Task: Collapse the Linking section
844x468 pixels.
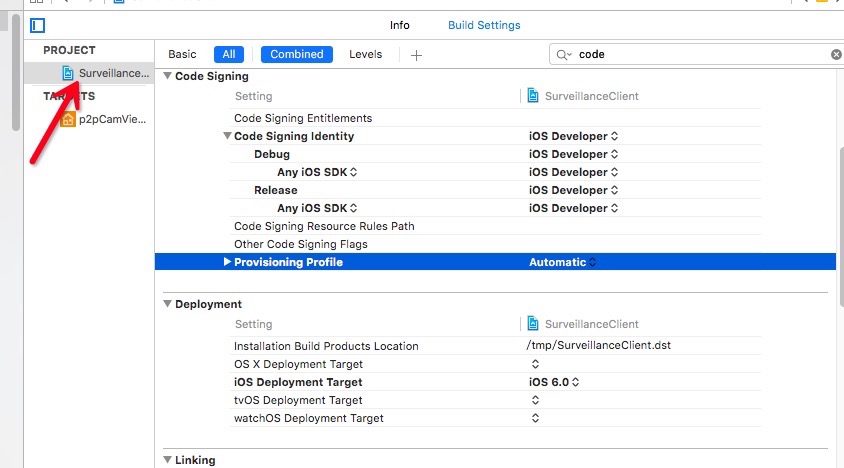Action: 167,459
